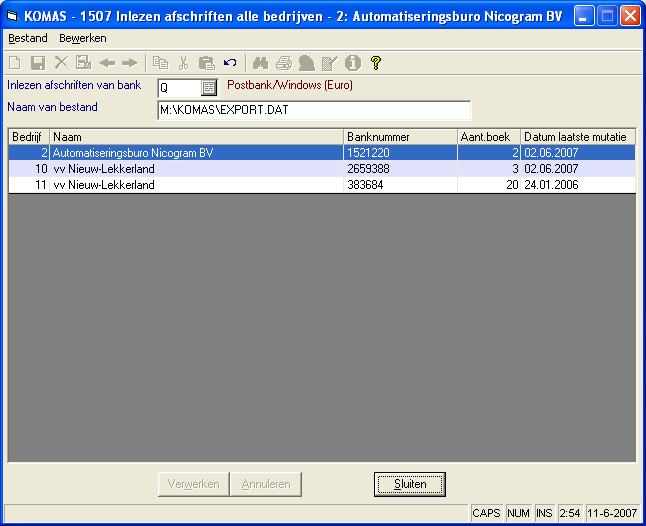The height and width of the screenshot is (526, 646).
Task: Click the bell-shaped toolbar icon
Action: (307, 63)
